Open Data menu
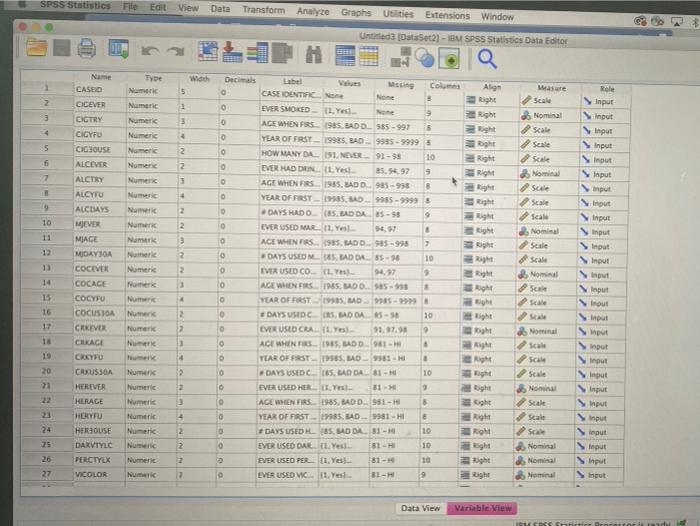Viewport: 700px width, 526px height. [220, 9]
